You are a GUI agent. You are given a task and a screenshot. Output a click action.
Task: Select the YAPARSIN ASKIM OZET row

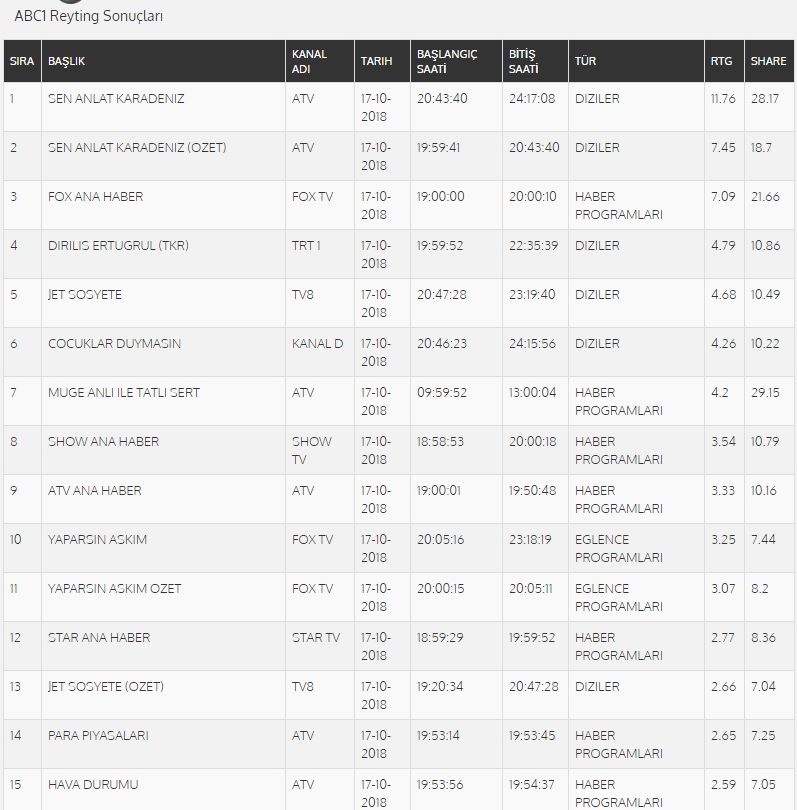point(399,597)
